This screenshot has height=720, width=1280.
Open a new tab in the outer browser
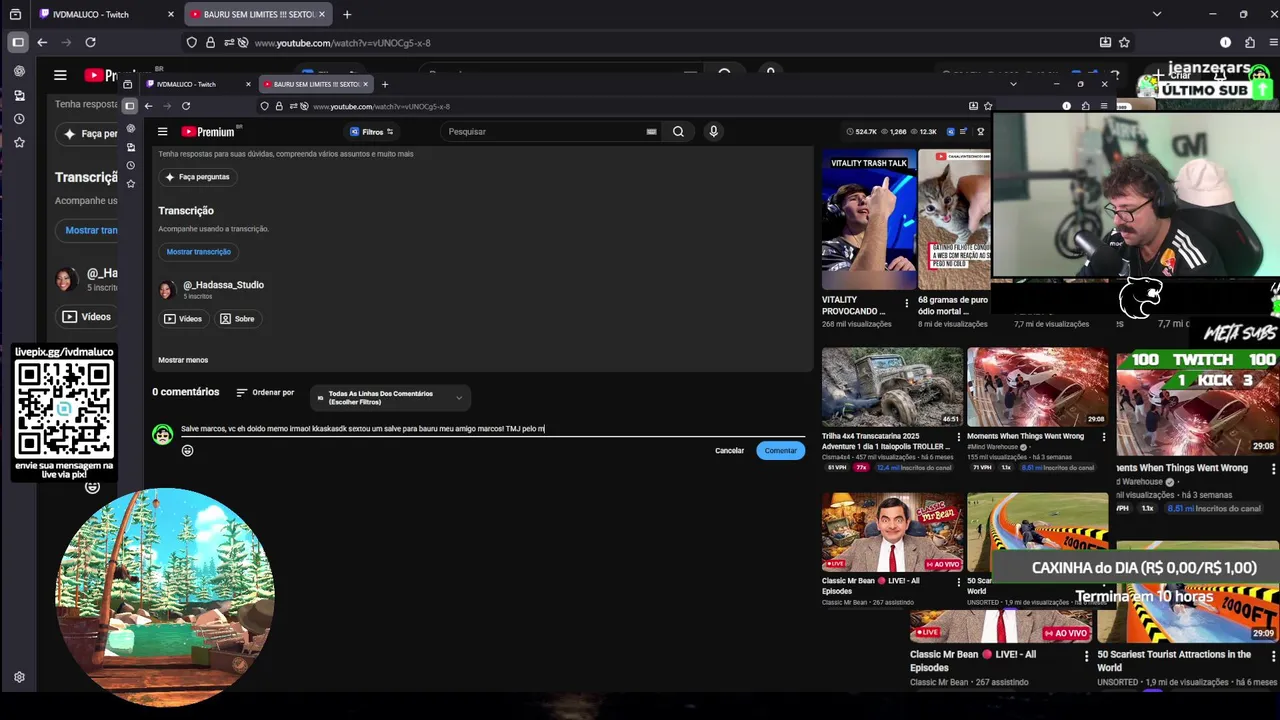347,14
